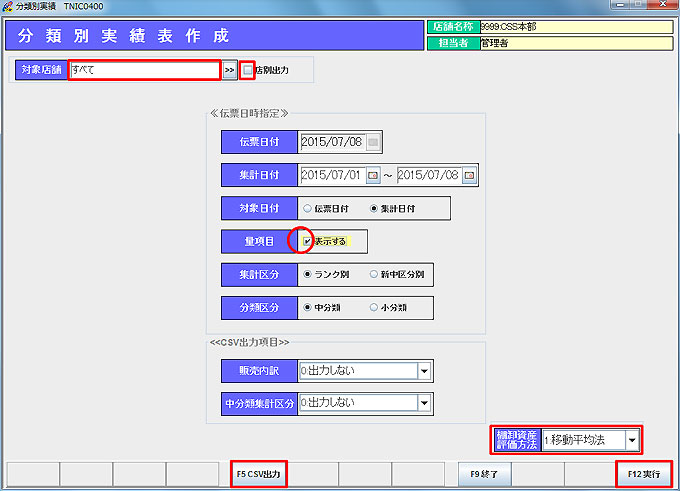
Task: Select 新中区分別 radio in 集計区分
Action: (x=373, y=274)
